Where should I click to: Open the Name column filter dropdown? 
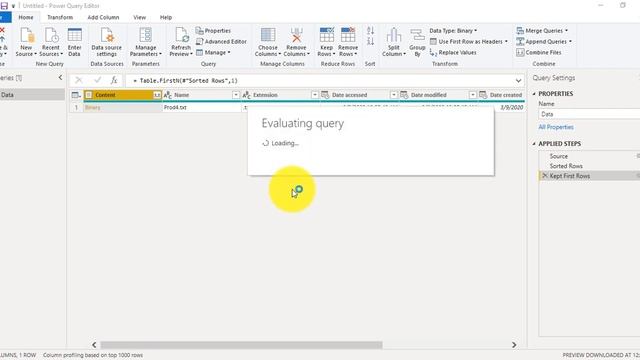click(x=236, y=95)
